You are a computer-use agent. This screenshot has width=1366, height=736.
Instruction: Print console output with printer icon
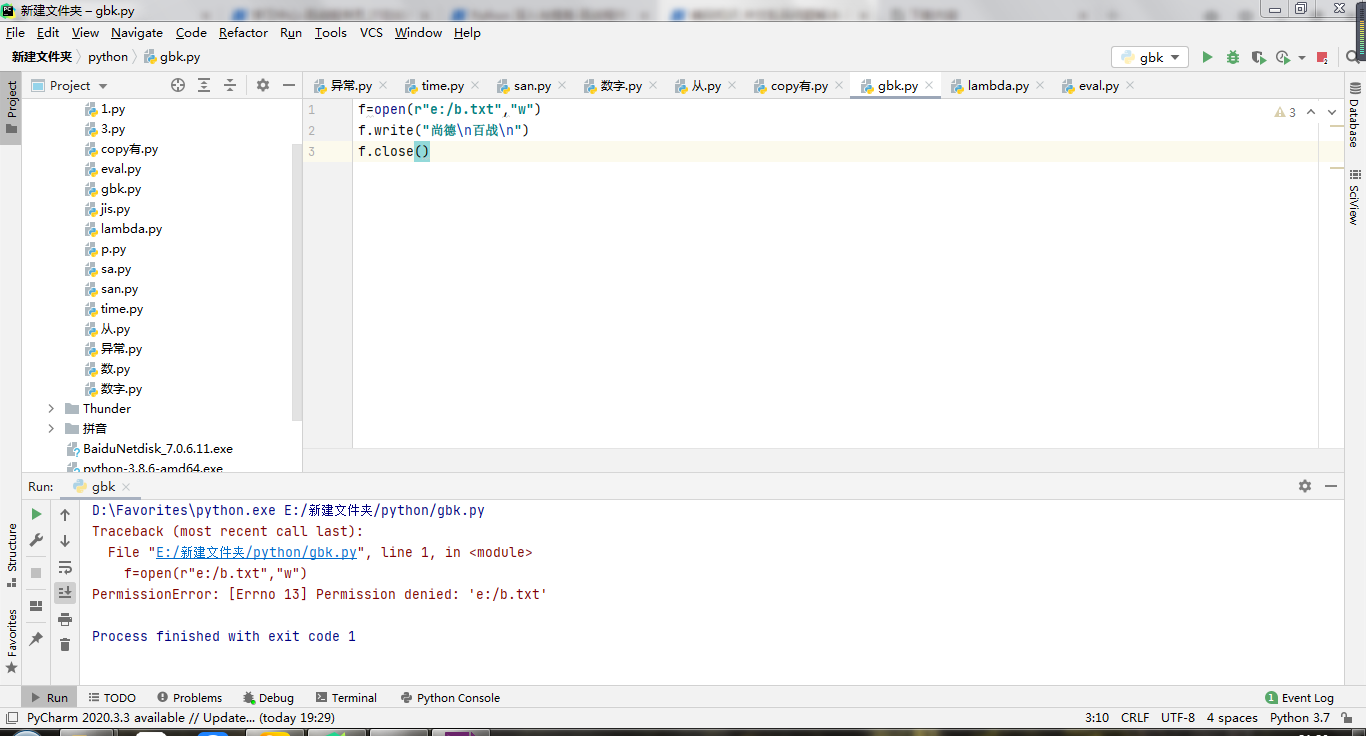65,619
